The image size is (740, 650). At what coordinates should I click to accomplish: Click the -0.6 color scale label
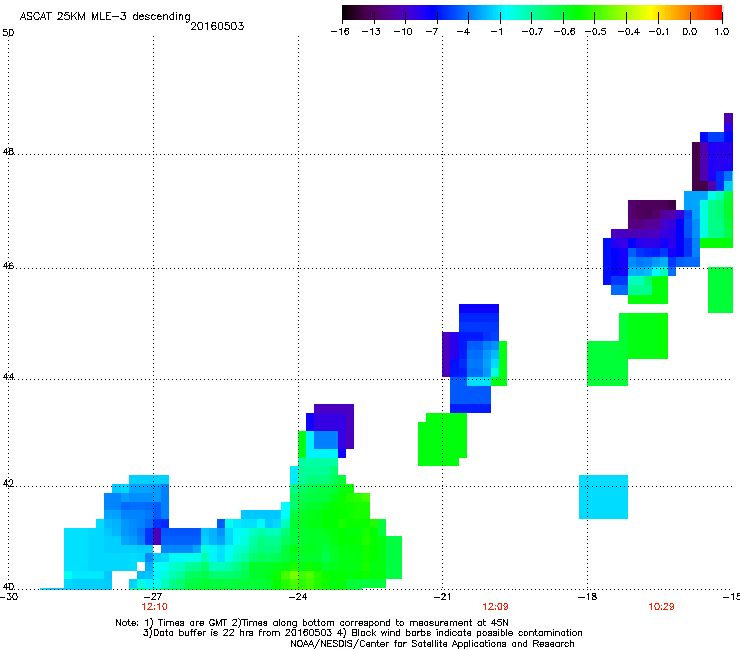click(x=564, y=32)
